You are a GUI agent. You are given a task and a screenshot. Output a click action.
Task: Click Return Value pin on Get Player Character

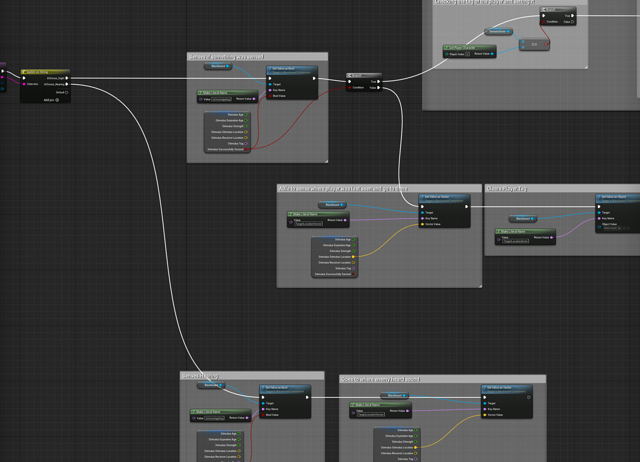[x=492, y=54]
